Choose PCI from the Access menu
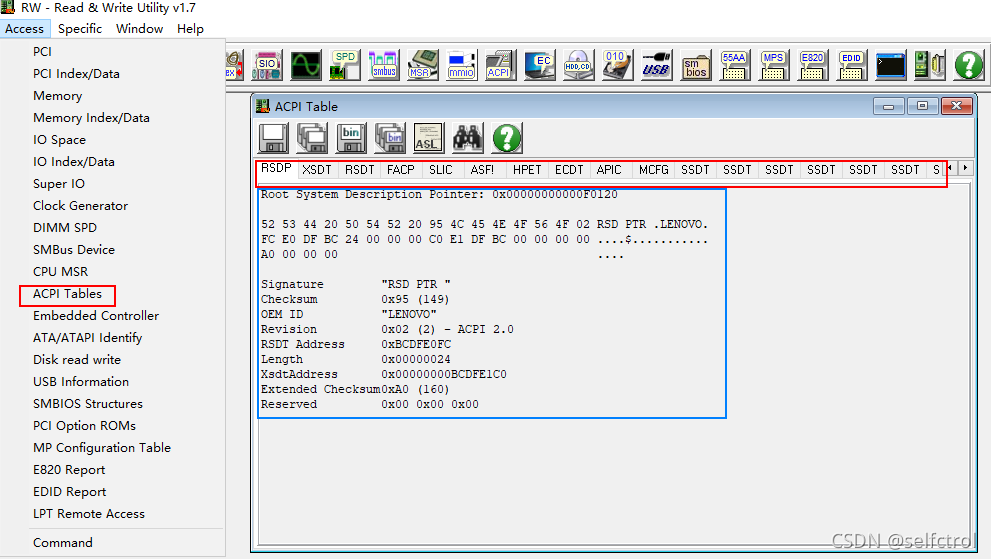 coord(42,52)
